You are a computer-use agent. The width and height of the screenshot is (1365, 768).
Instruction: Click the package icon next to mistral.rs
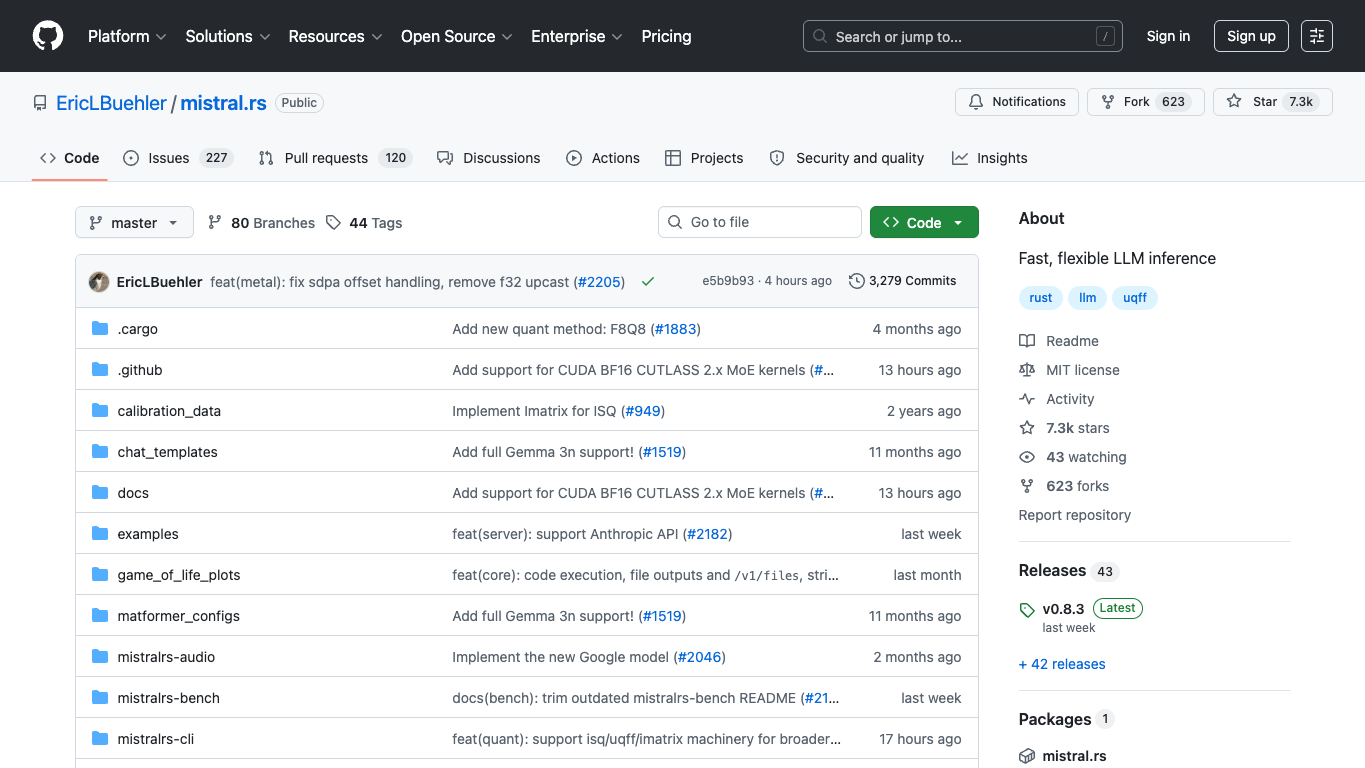click(1027, 756)
